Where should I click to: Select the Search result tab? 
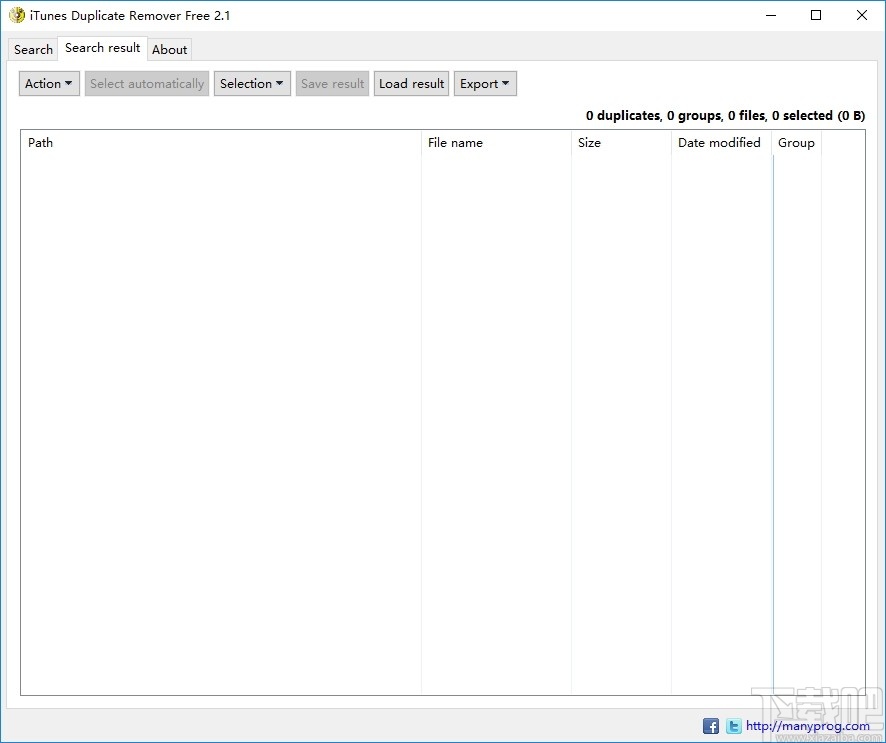(x=102, y=47)
